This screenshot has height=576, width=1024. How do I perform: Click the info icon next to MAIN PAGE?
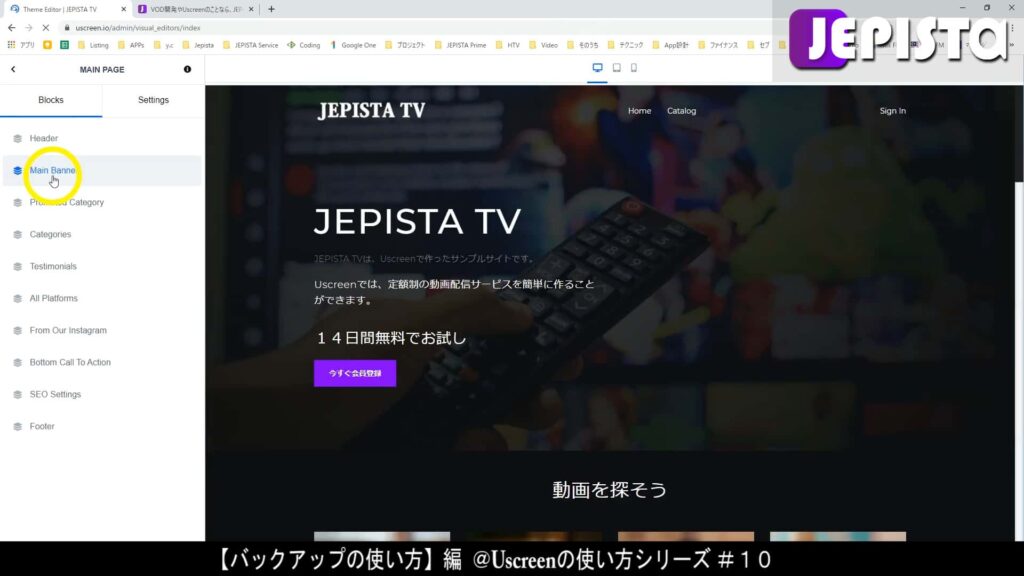[186, 69]
